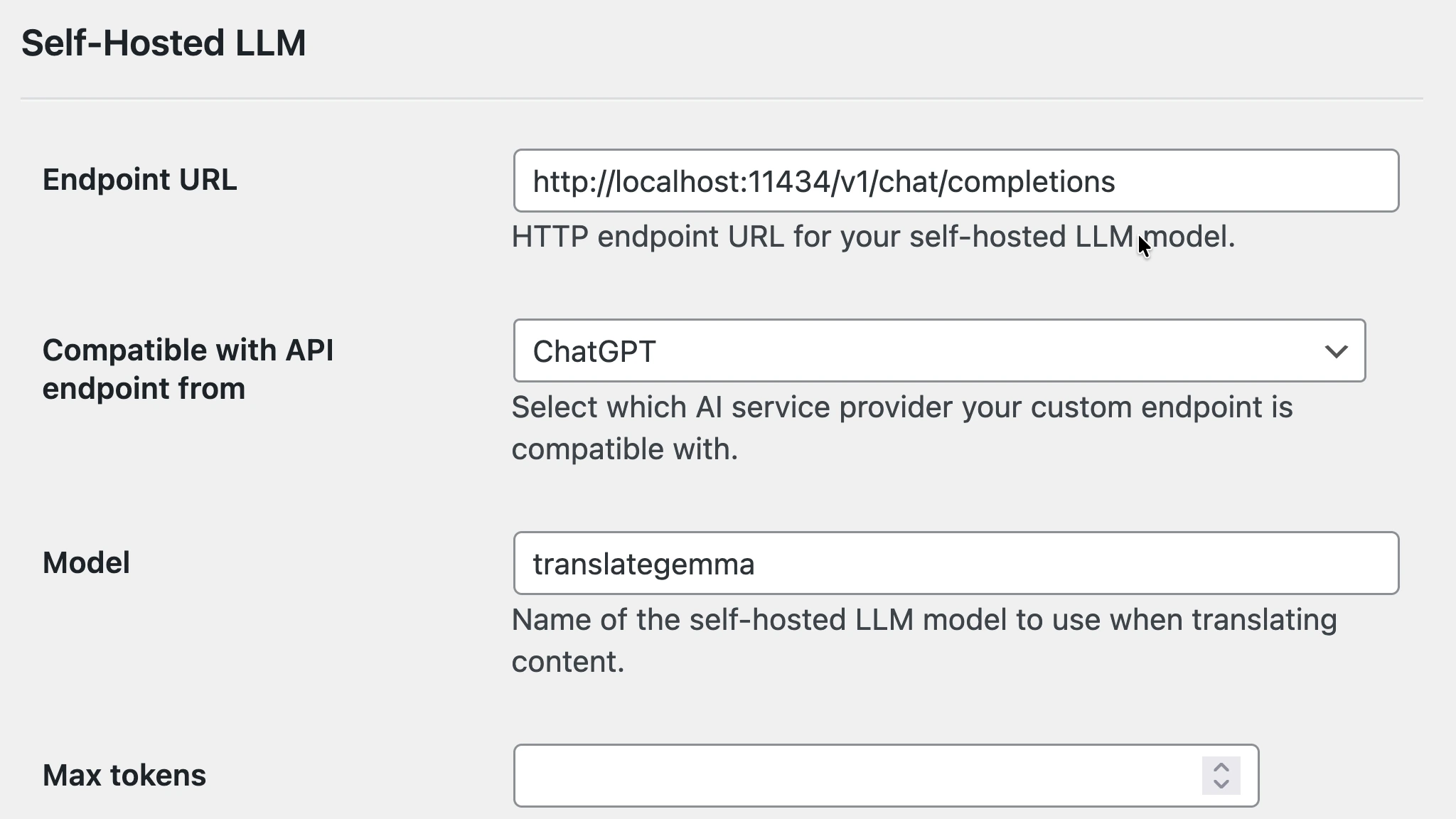Click the dropdown chevron next to ChatGPT
This screenshot has height=819, width=1456.
click(1335, 351)
